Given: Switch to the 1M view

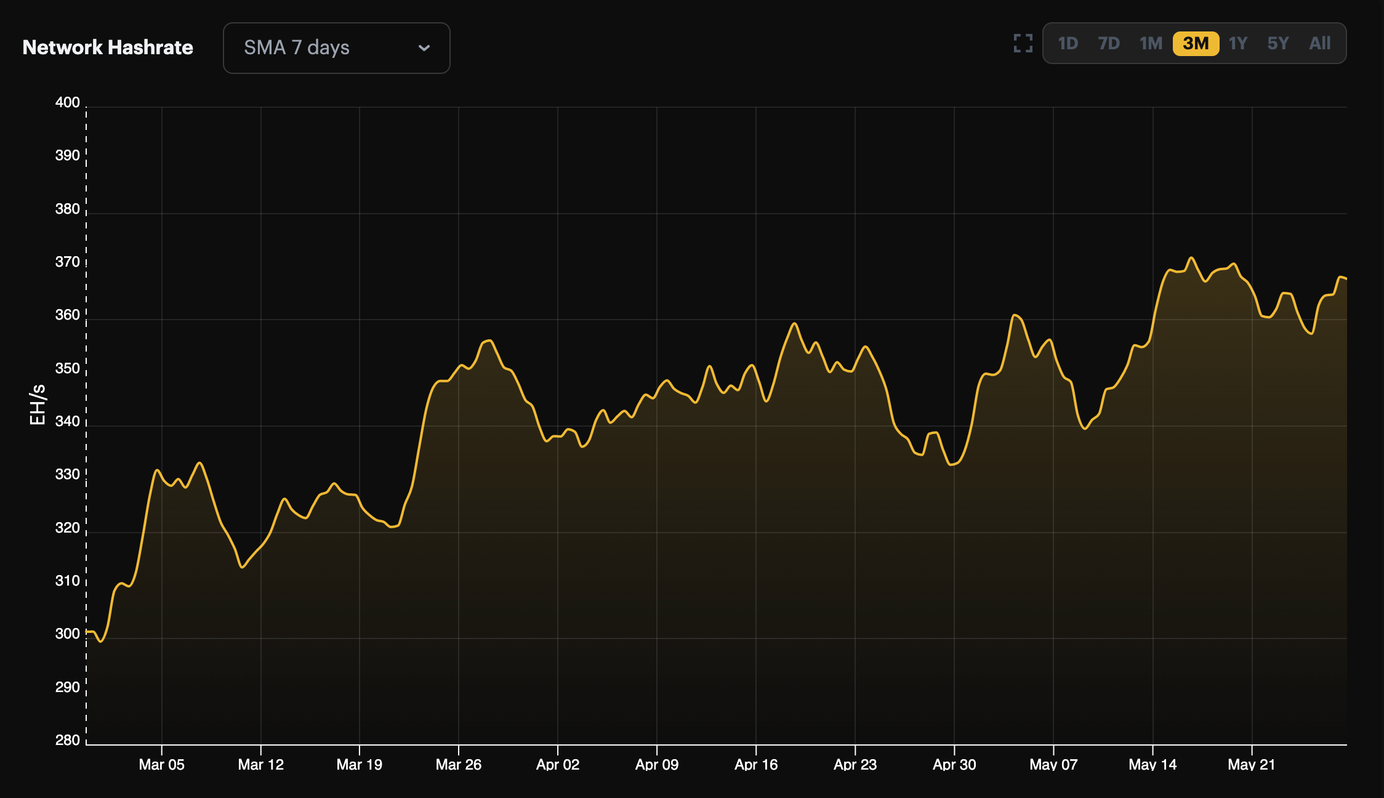Looking at the screenshot, I should pyautogui.click(x=1151, y=43).
